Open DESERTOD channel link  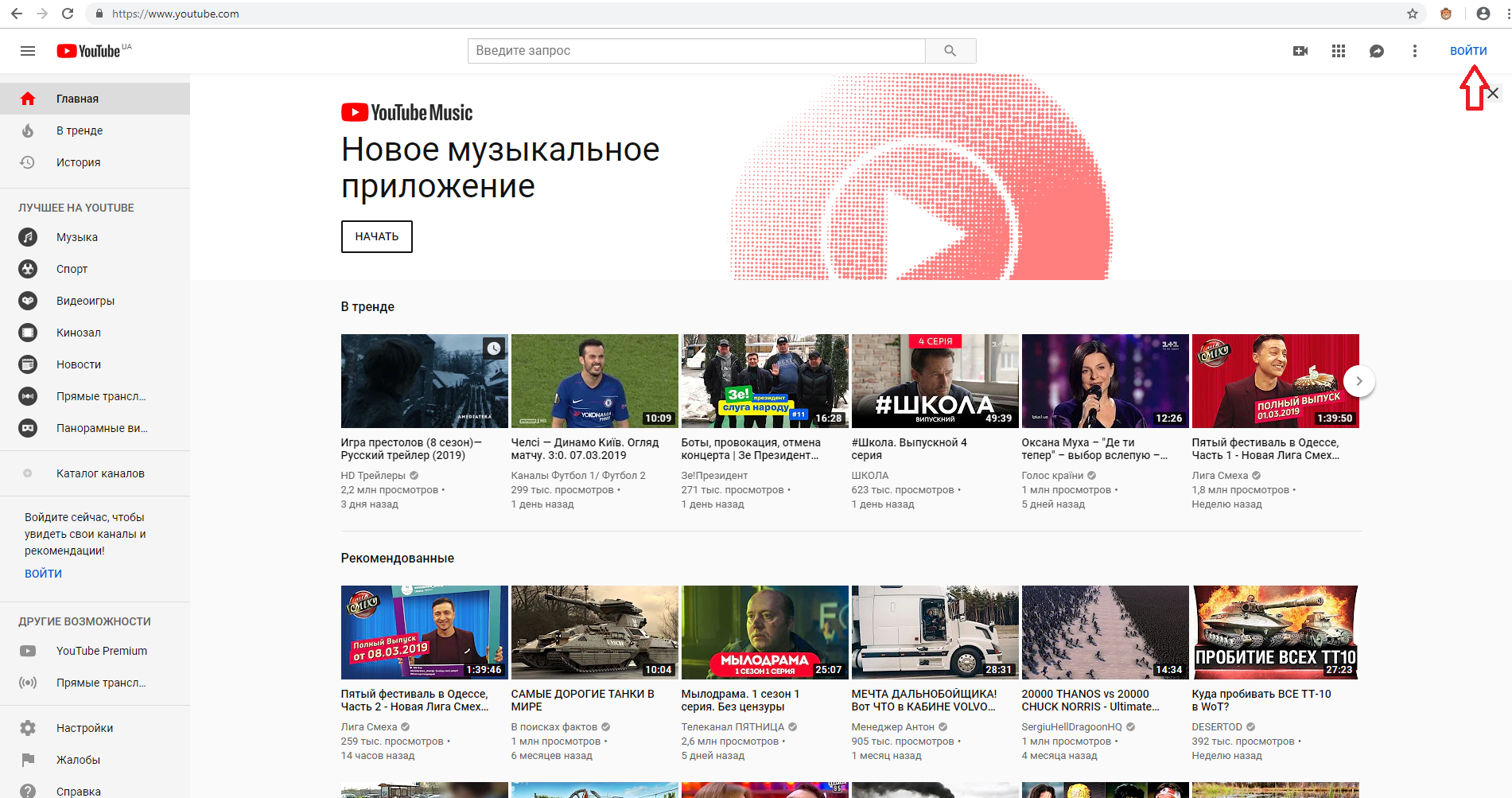(x=1217, y=727)
